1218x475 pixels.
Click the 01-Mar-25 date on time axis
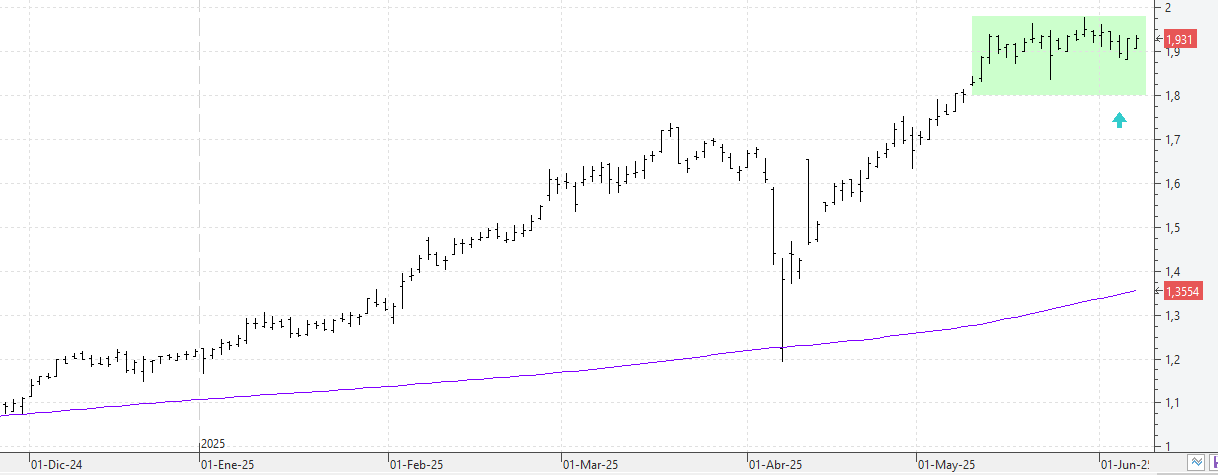pos(589,465)
